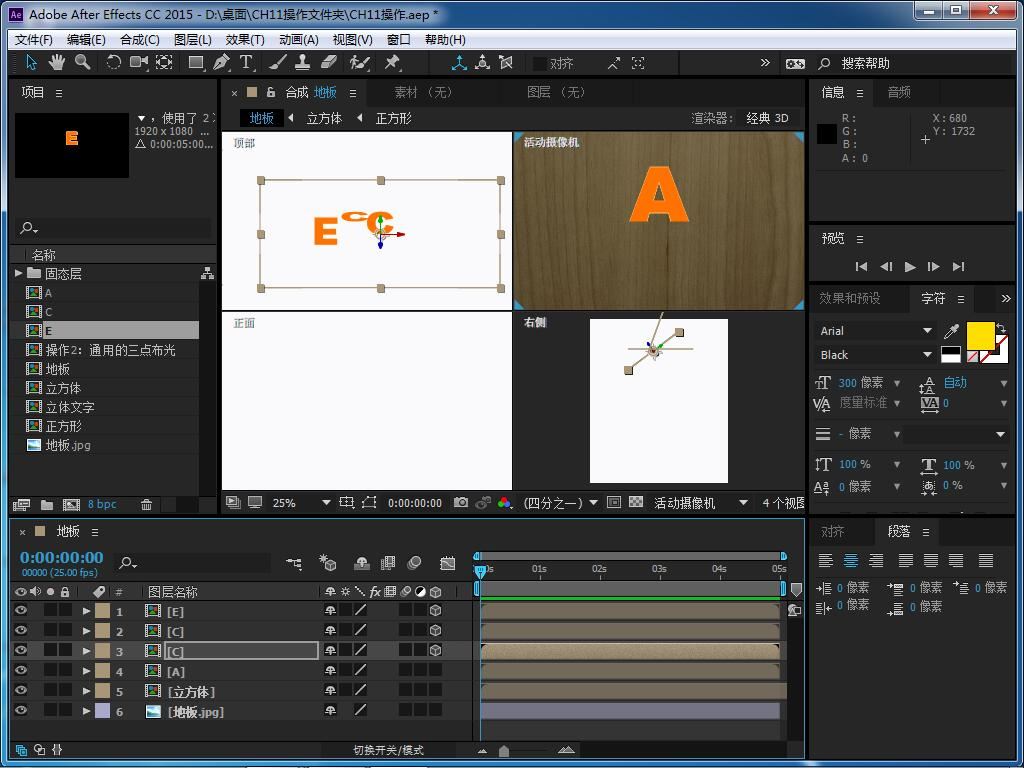This screenshot has height=768, width=1024.
Task: Expand layer 1 [E] properties
Action: [86, 611]
